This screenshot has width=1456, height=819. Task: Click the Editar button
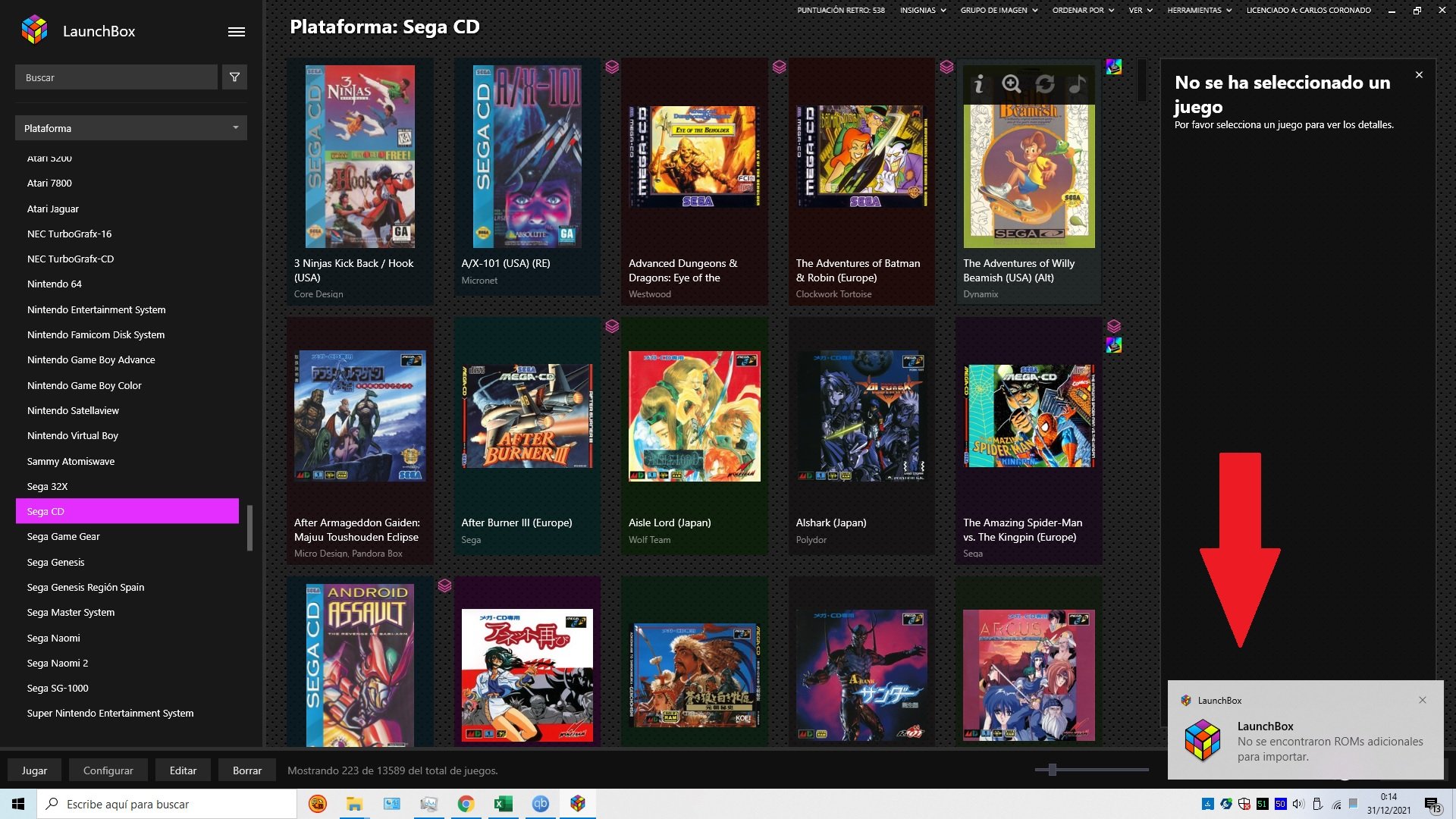click(183, 770)
